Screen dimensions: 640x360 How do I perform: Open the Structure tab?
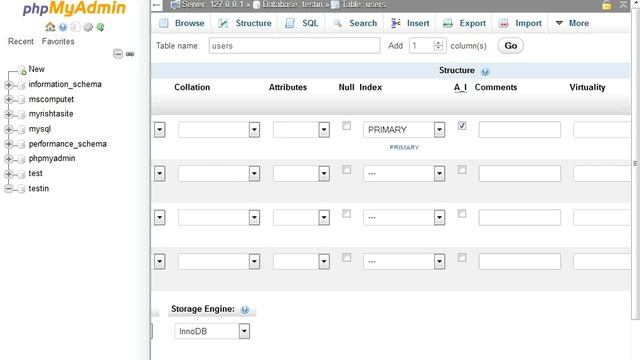(x=244, y=23)
